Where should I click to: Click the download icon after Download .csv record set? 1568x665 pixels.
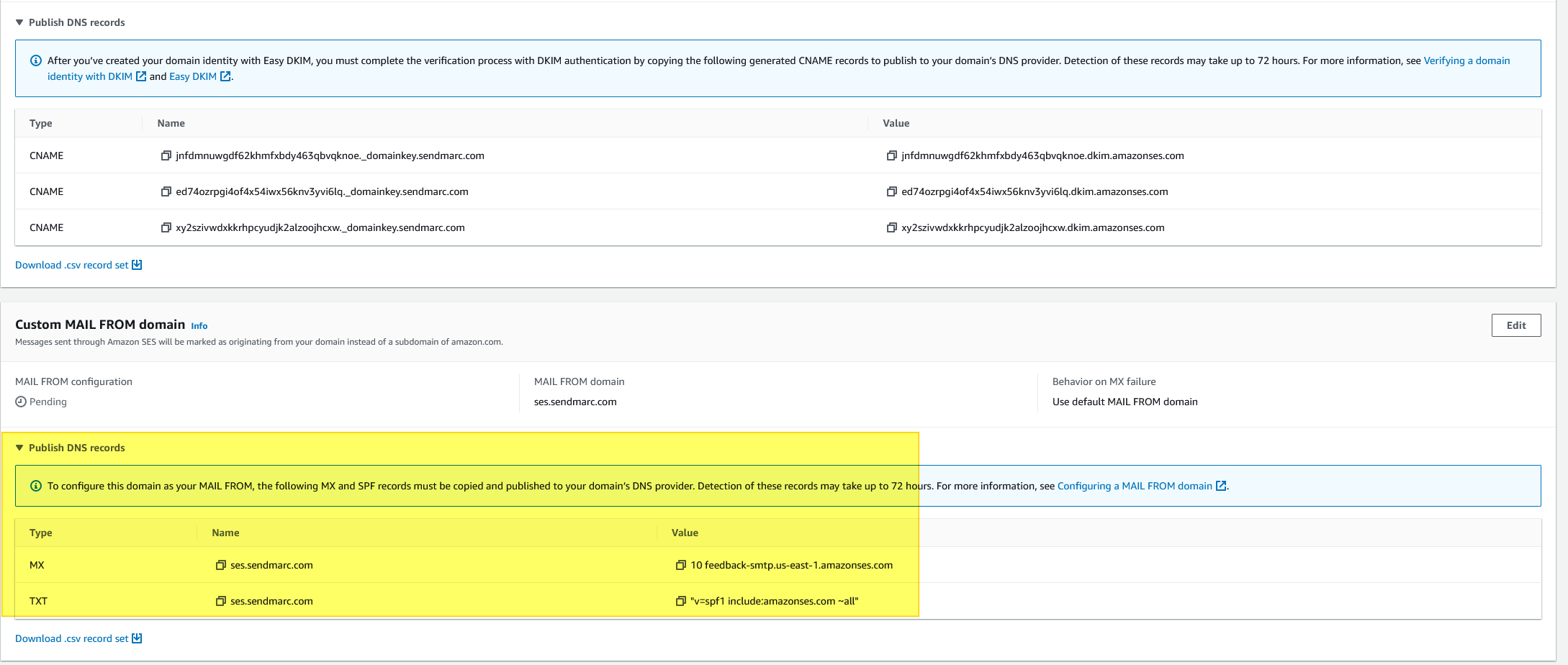(137, 264)
